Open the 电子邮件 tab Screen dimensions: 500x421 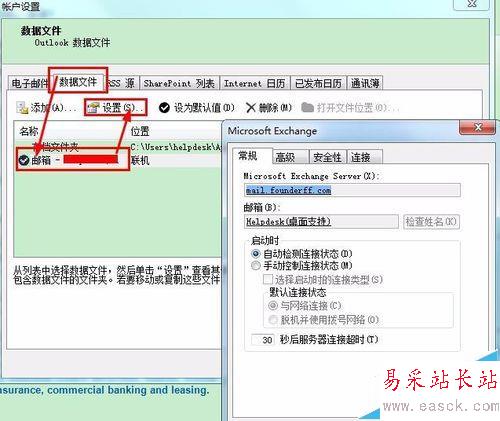[29, 83]
